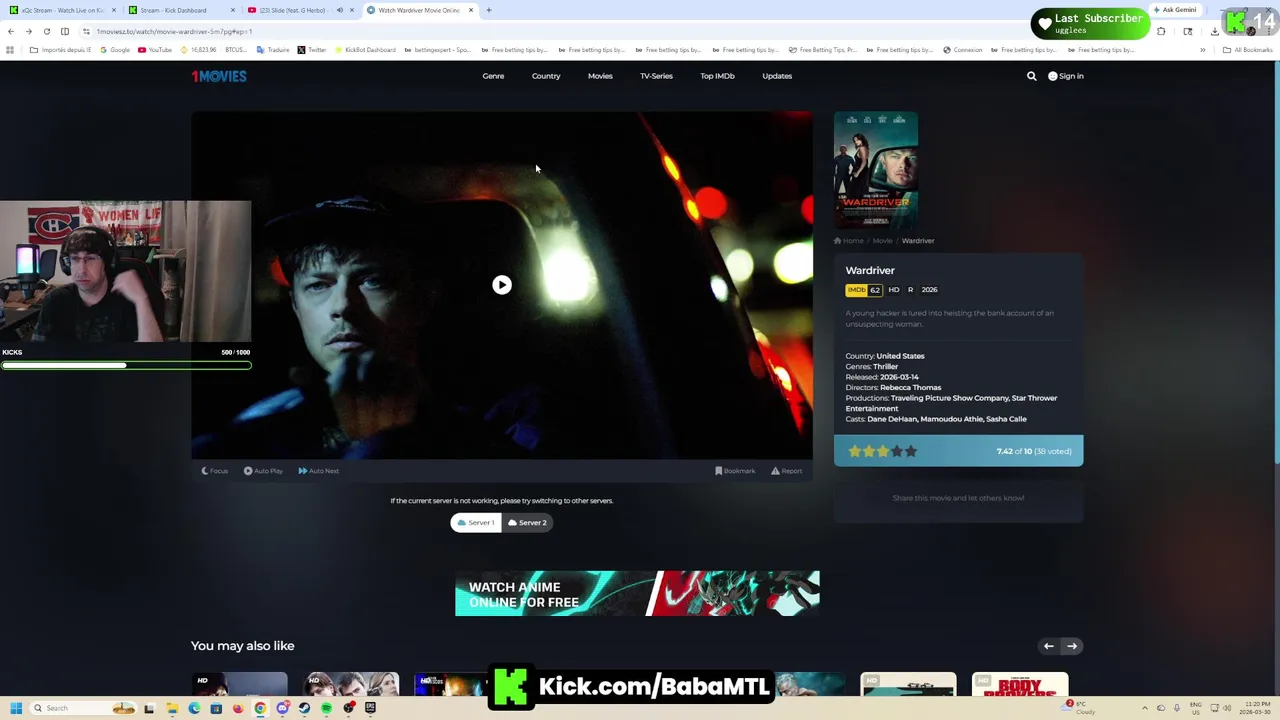This screenshot has width=1280, height=720.
Task: Toggle the Auto Next option
Action: (319, 471)
